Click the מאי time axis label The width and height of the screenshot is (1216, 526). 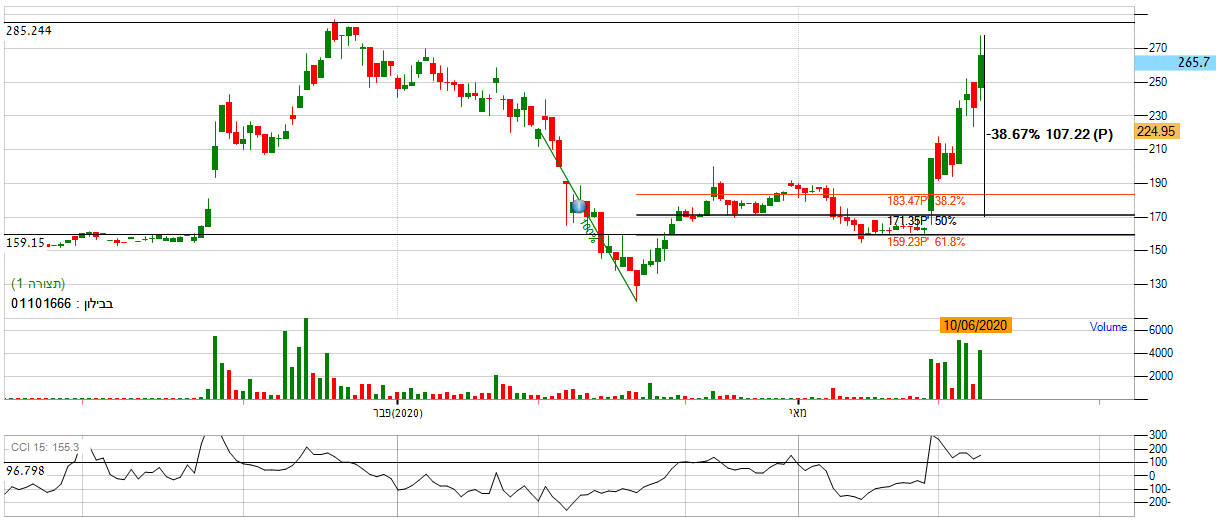pyautogui.click(x=797, y=413)
